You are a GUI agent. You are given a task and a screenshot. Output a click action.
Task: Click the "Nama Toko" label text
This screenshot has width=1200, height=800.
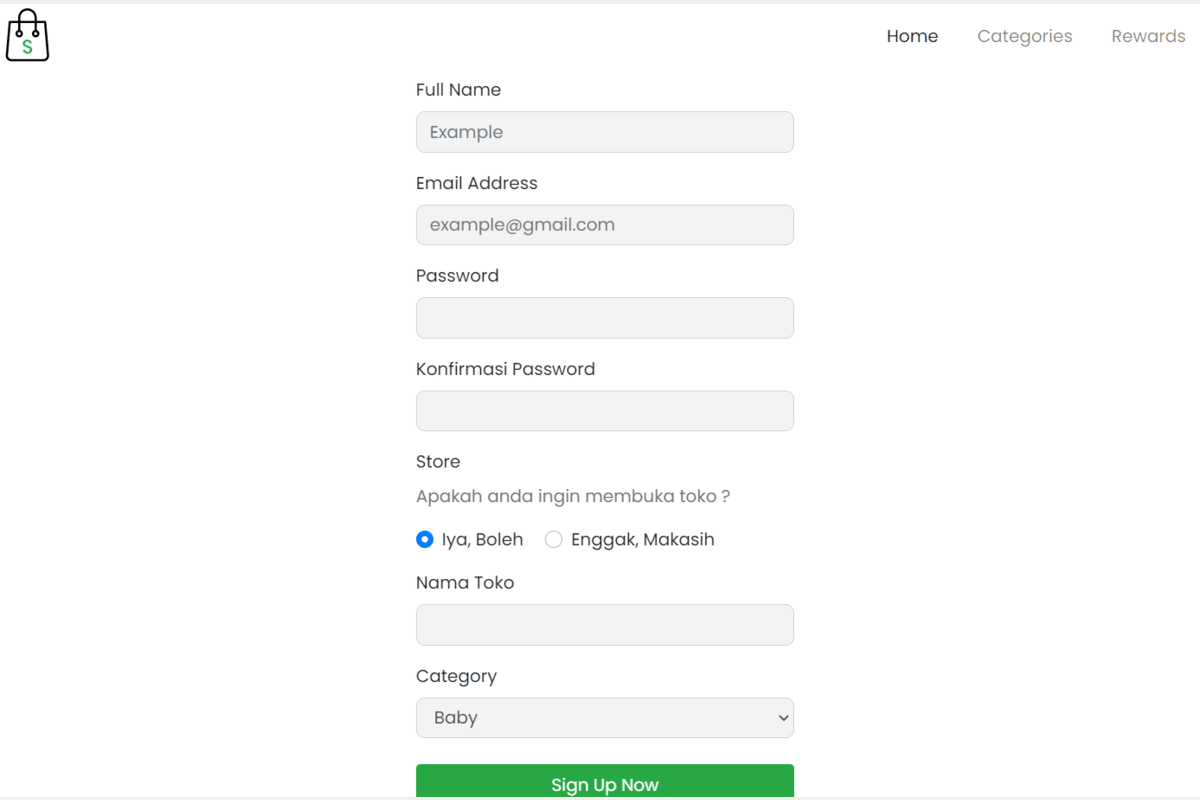pyautogui.click(x=465, y=583)
